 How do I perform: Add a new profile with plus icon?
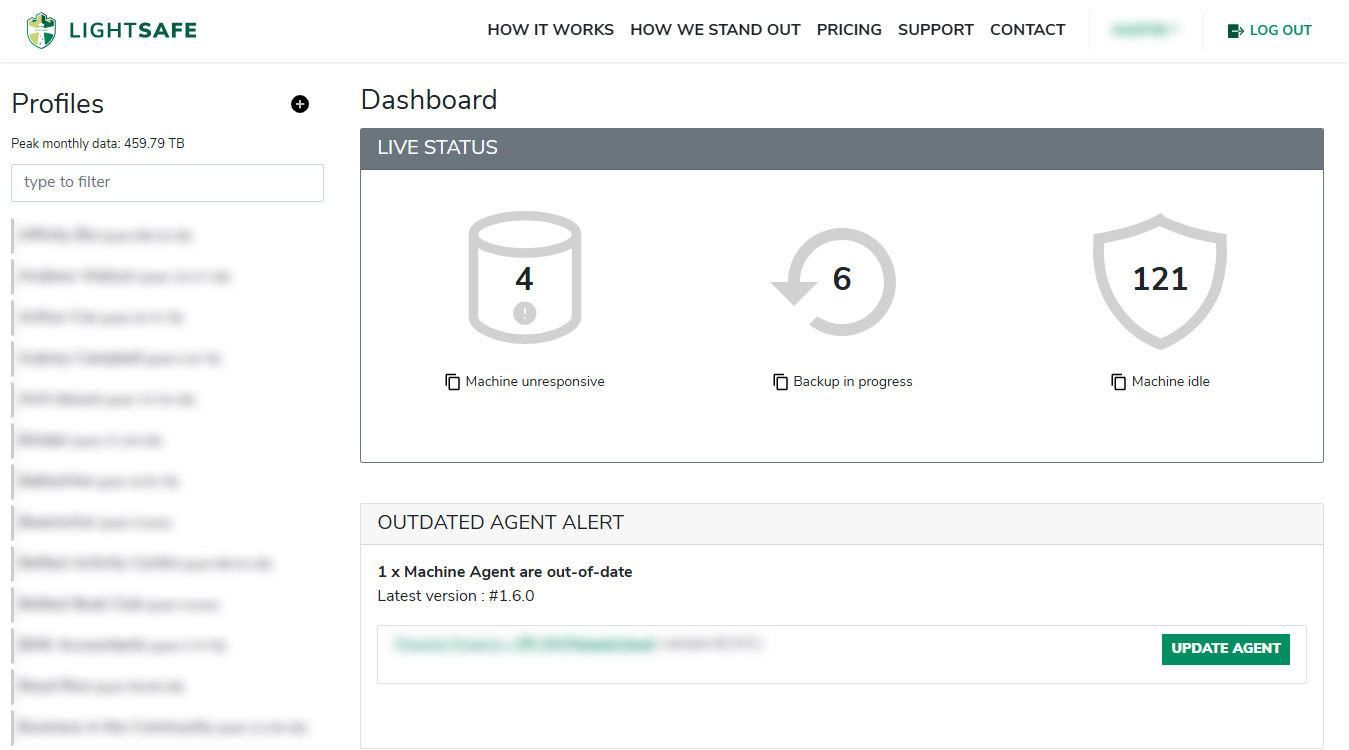[300, 104]
